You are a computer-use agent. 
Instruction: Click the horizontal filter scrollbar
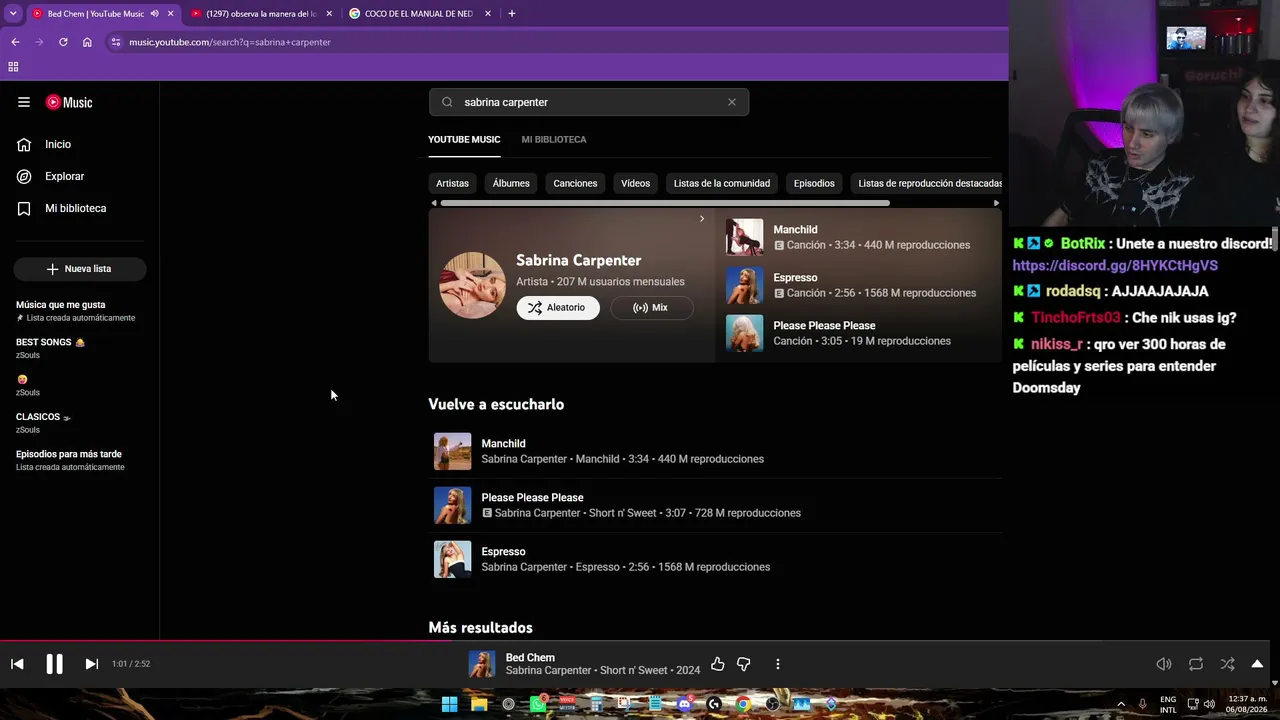tap(665, 203)
